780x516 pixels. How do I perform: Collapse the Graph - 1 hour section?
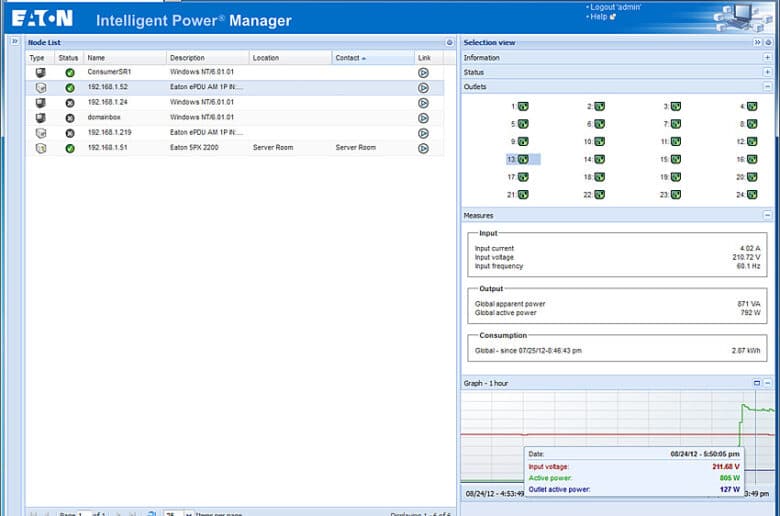[768, 383]
